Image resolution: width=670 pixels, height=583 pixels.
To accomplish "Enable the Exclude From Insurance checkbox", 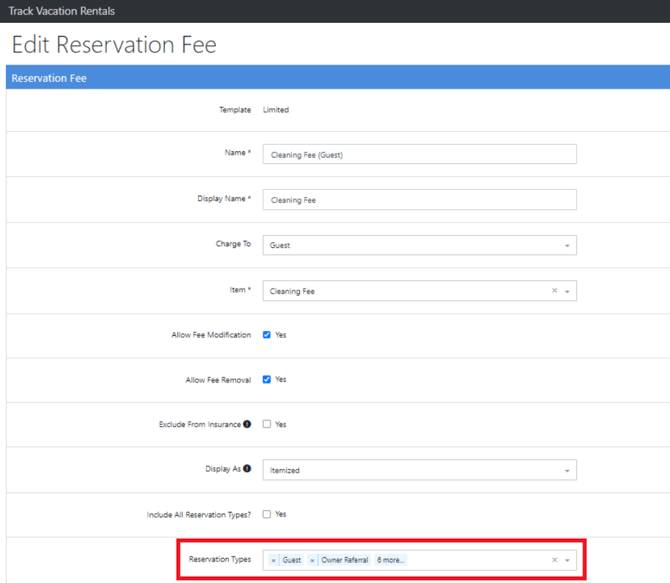I will 267,424.
